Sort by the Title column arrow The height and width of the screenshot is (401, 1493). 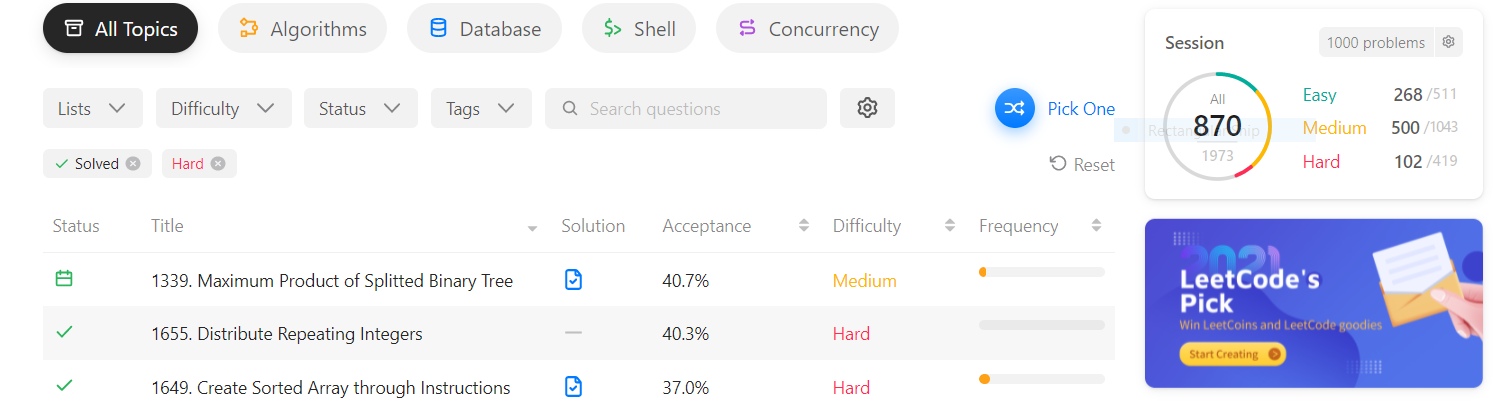pyautogui.click(x=532, y=229)
